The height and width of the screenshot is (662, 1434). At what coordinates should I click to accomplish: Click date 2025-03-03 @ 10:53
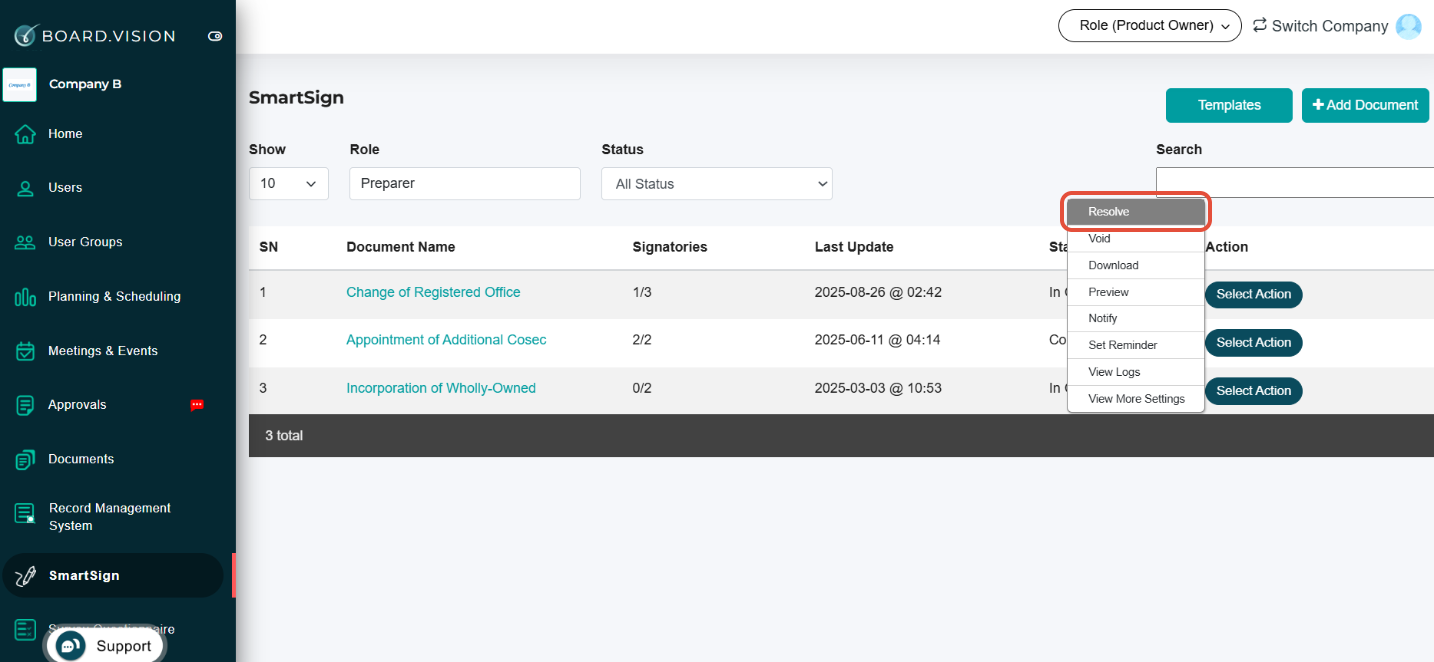[878, 388]
